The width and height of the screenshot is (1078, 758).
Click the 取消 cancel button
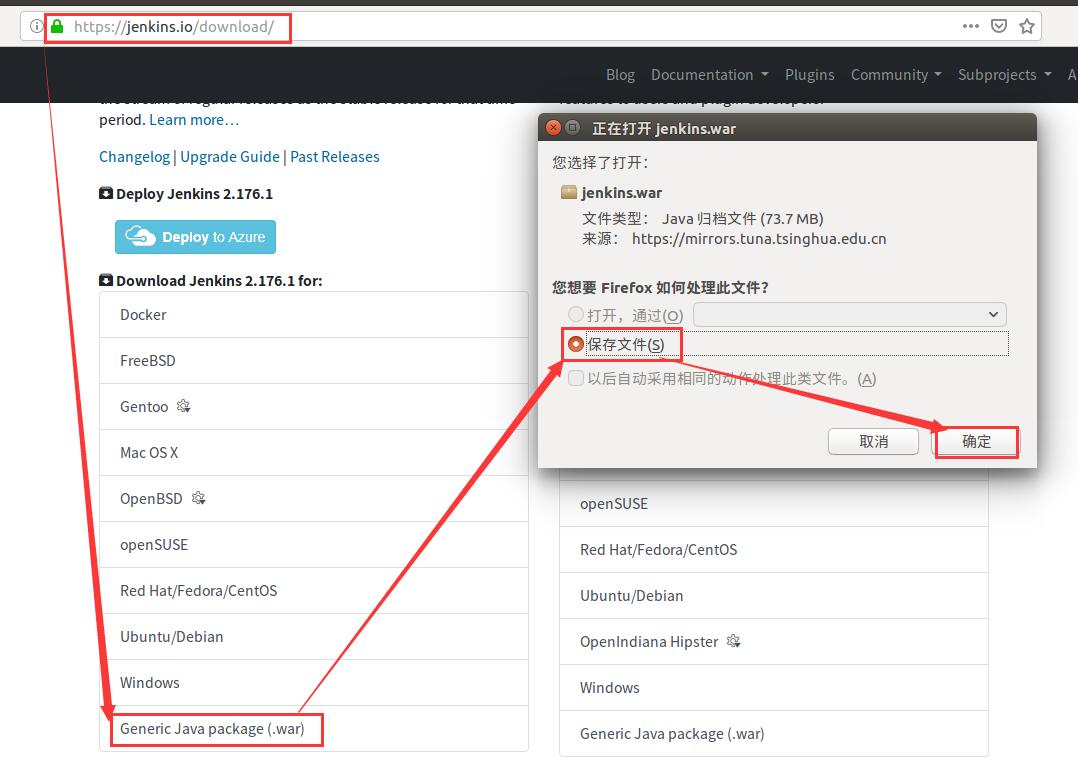[x=873, y=441]
